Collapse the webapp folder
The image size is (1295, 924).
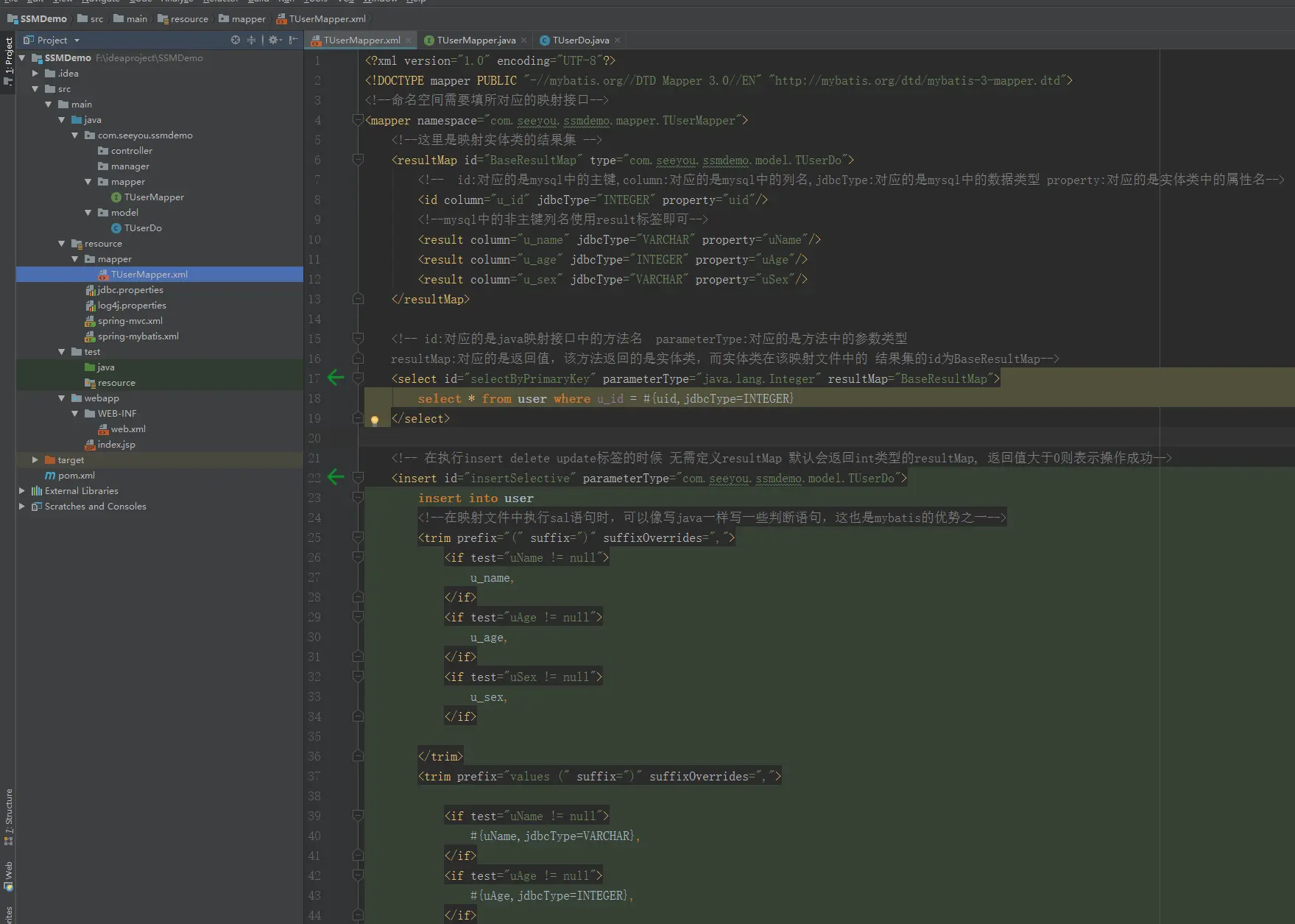tap(62, 398)
